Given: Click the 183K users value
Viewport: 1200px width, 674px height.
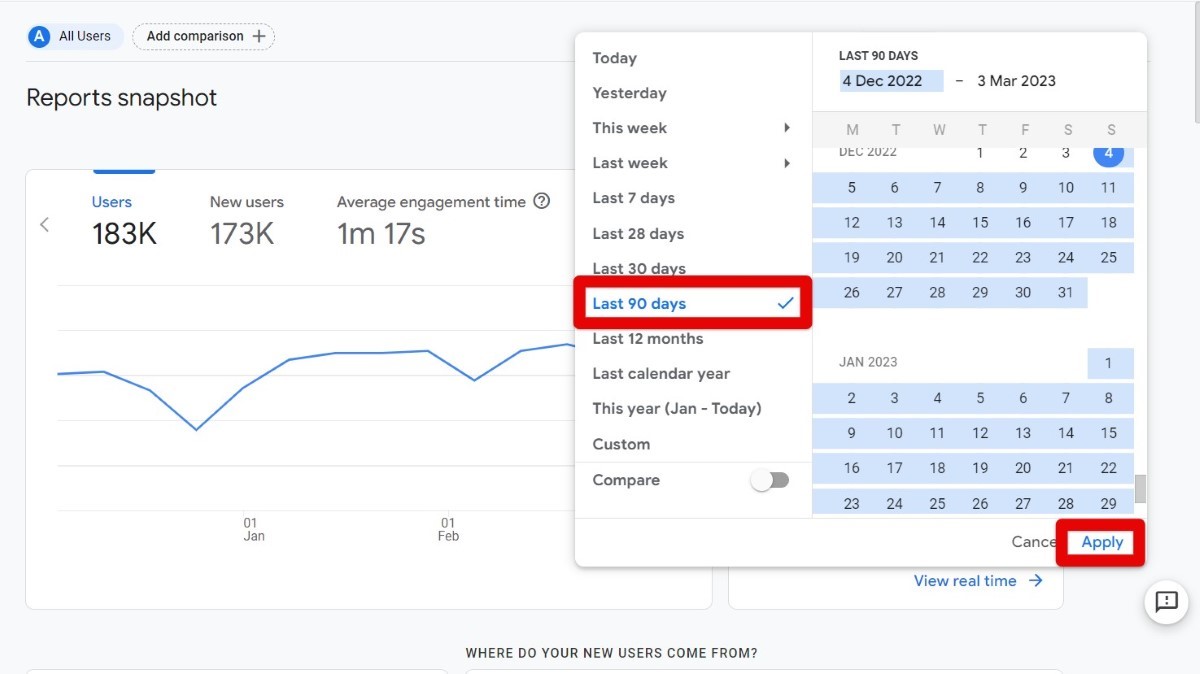Looking at the screenshot, I should click(124, 234).
